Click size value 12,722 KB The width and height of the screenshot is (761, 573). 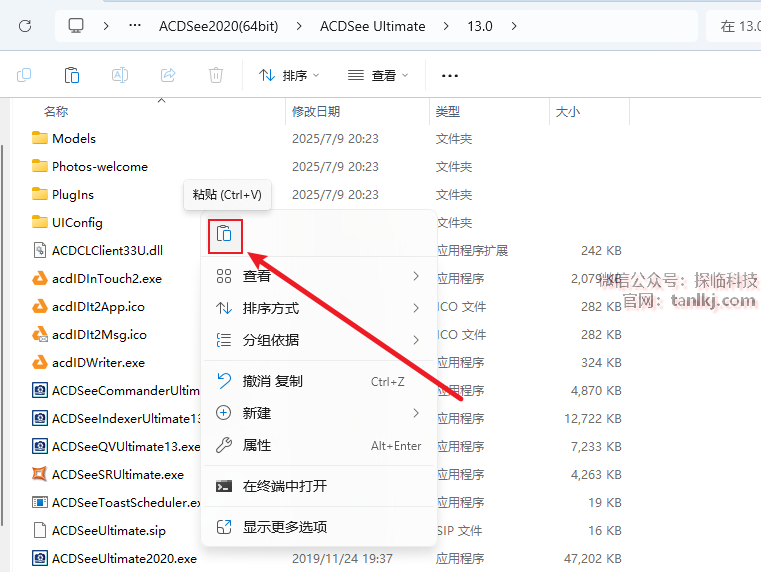(x=593, y=418)
